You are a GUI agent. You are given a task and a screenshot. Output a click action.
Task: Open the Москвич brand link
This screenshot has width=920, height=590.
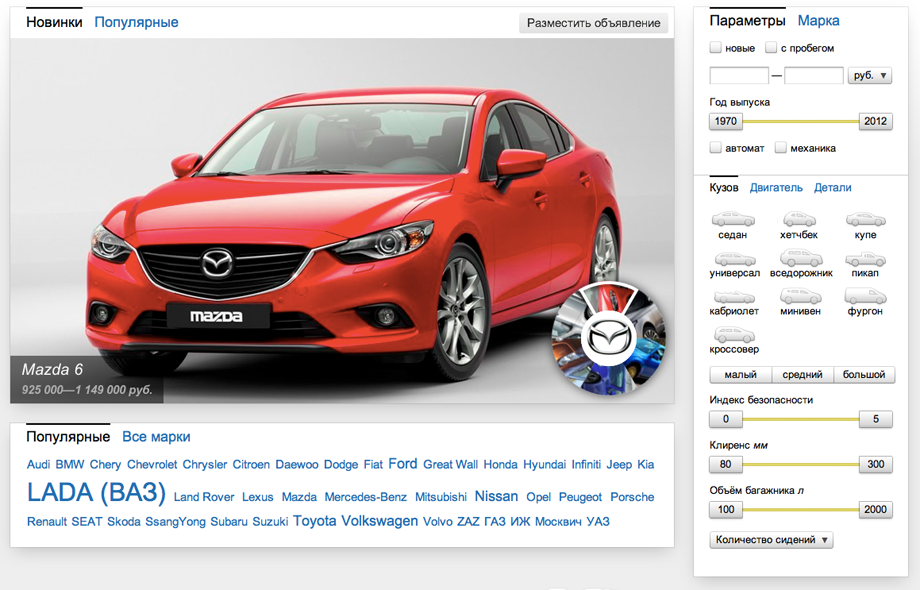[558, 522]
